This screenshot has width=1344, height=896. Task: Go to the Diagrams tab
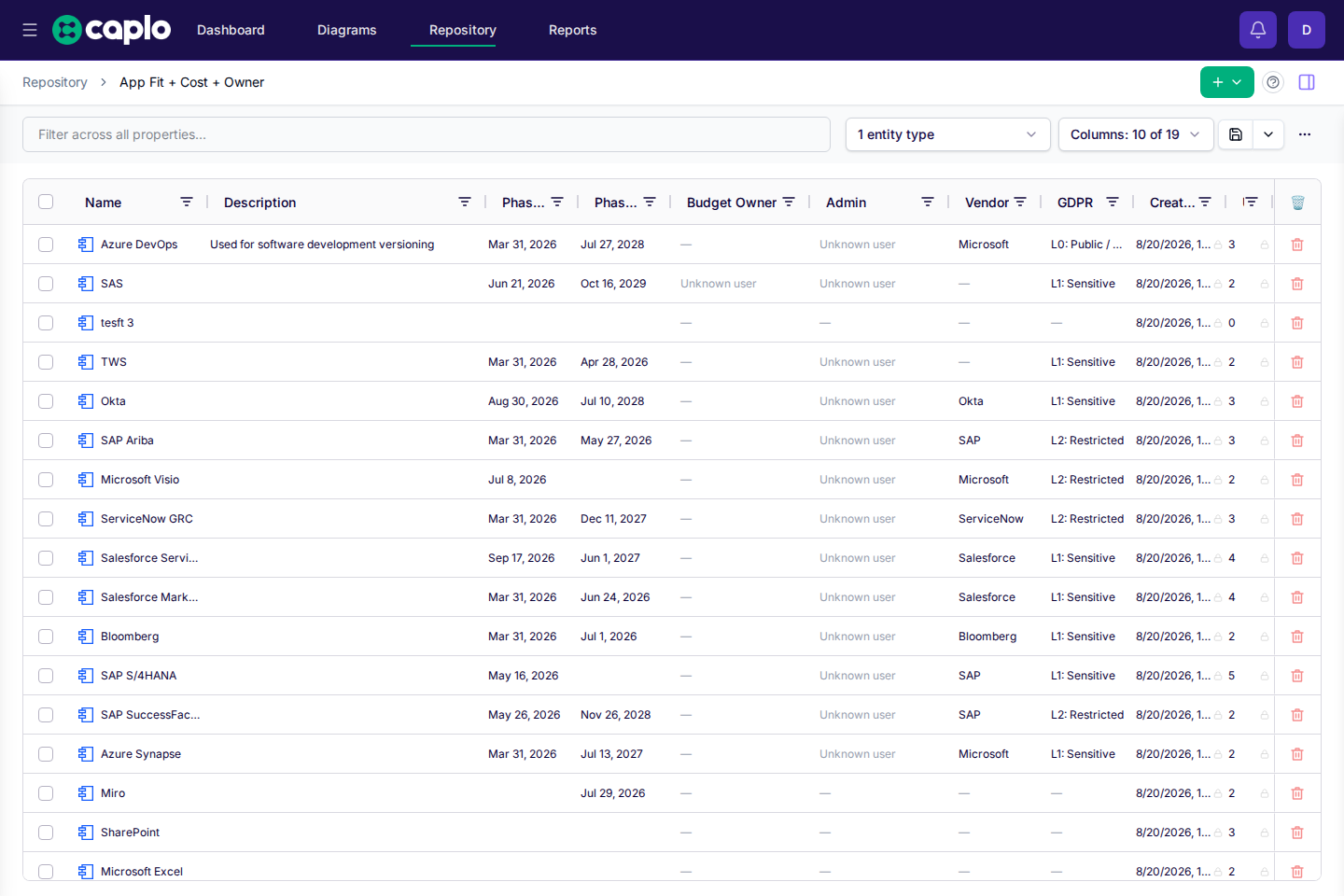tap(347, 30)
